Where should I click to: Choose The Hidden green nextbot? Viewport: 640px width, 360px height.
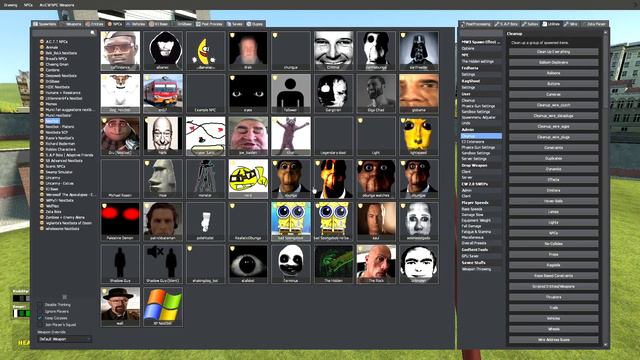[333, 264]
